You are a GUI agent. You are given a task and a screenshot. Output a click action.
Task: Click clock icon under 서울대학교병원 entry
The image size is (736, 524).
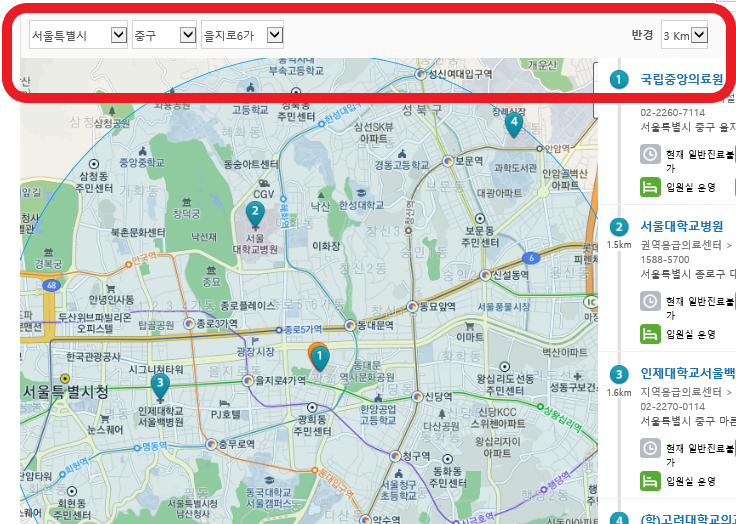[650, 301]
